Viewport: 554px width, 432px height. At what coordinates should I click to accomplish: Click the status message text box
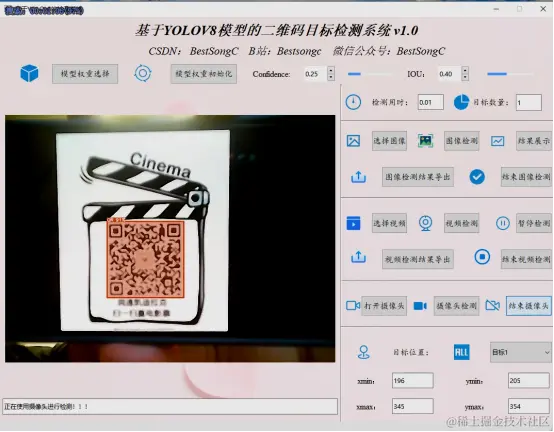[x=170, y=407]
